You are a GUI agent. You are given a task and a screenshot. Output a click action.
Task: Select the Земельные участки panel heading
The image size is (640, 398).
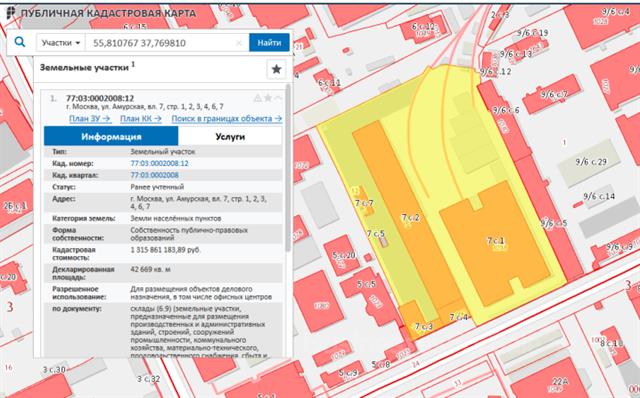click(84, 67)
